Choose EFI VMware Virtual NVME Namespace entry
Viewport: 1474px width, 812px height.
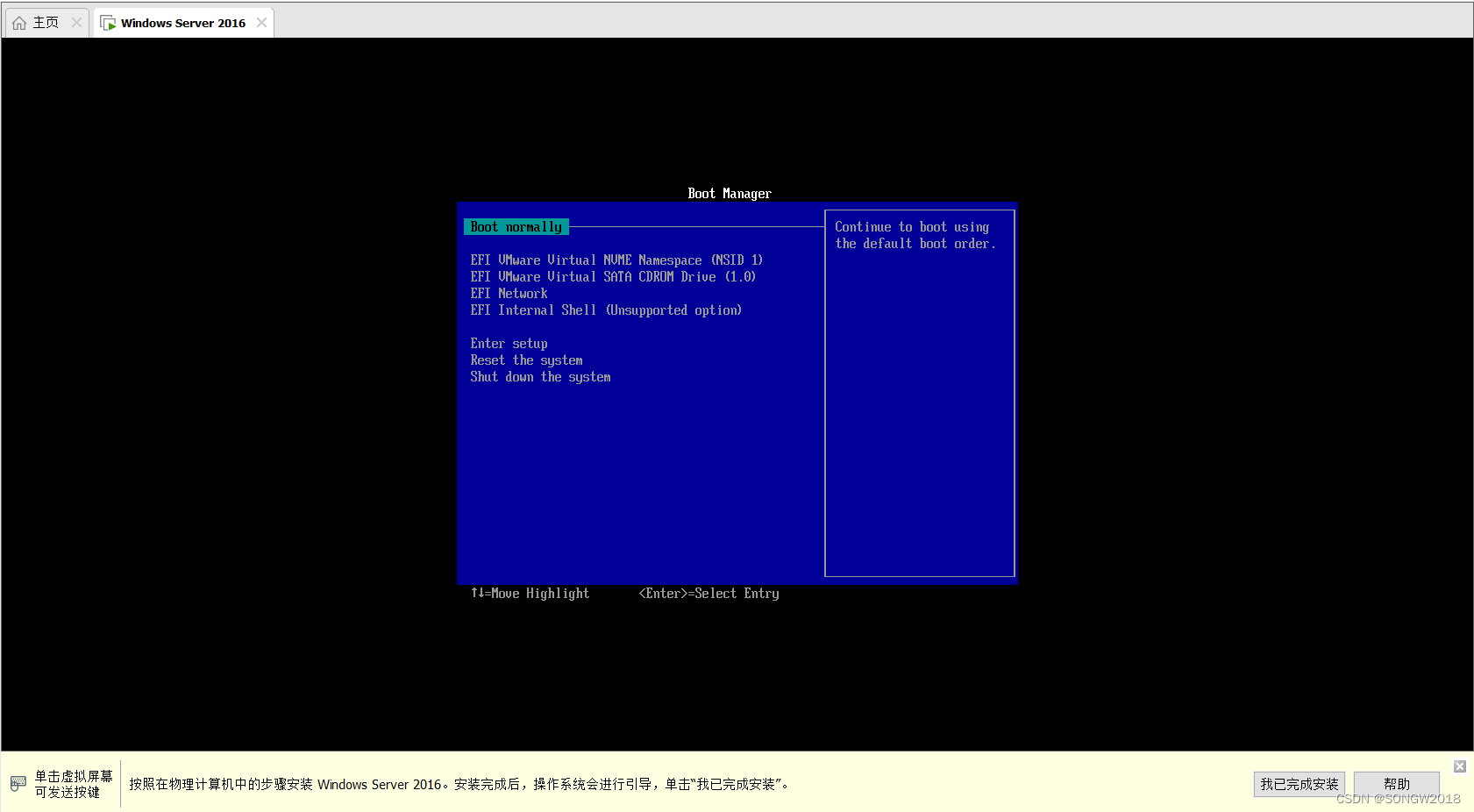616,260
